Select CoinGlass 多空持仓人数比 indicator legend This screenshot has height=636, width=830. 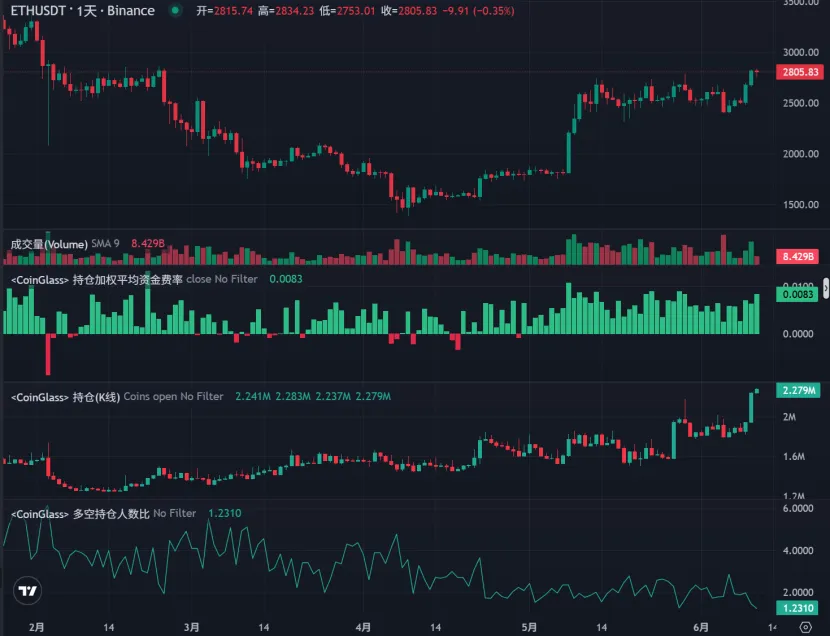point(80,514)
